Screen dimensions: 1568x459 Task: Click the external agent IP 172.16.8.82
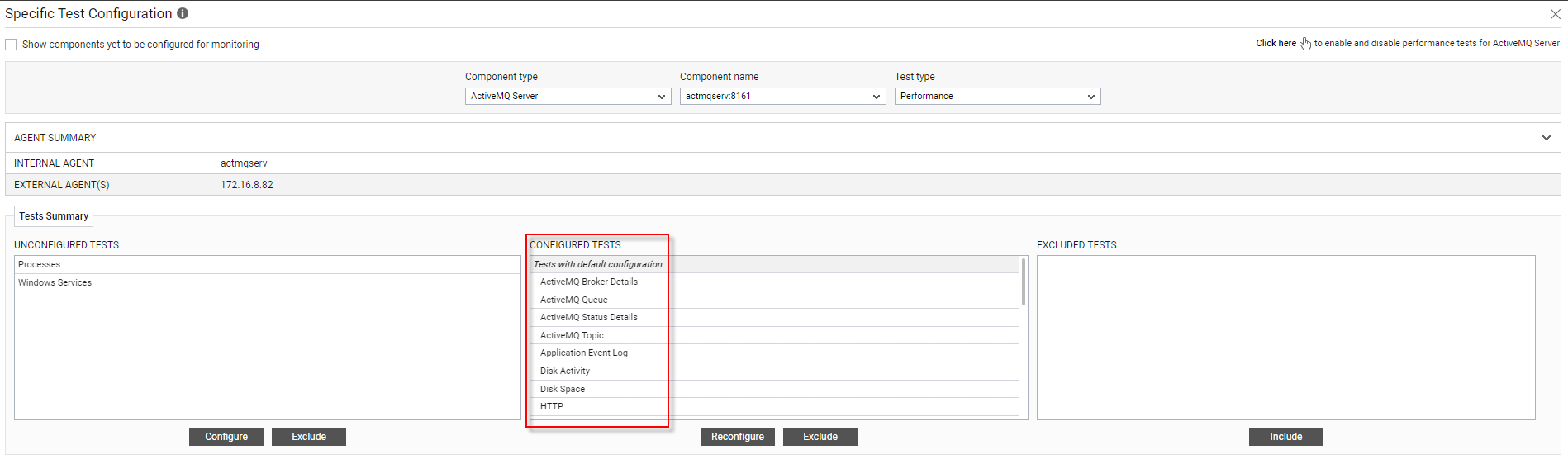(x=247, y=185)
